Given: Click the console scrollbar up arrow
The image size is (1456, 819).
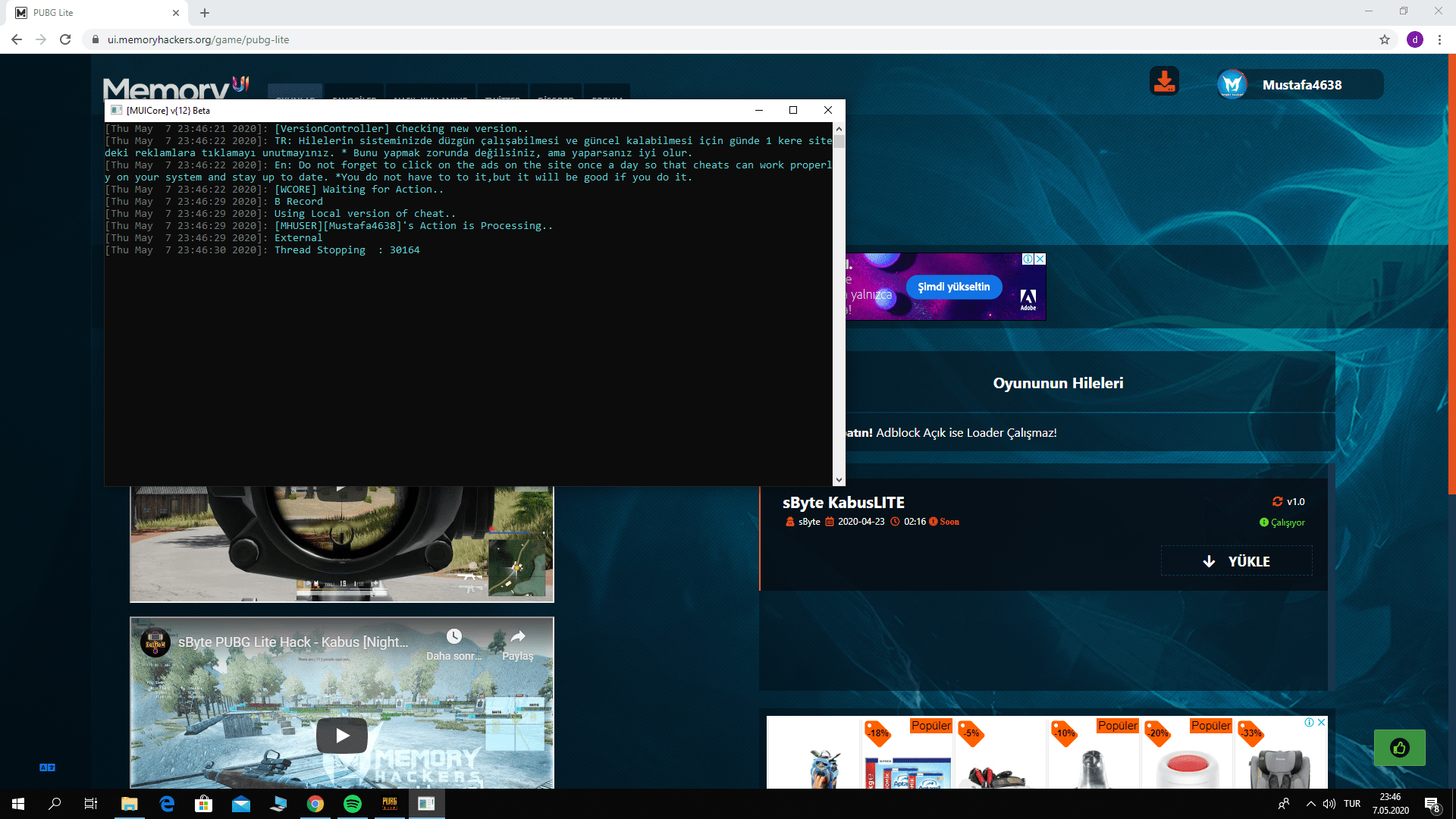Looking at the screenshot, I should 839,128.
